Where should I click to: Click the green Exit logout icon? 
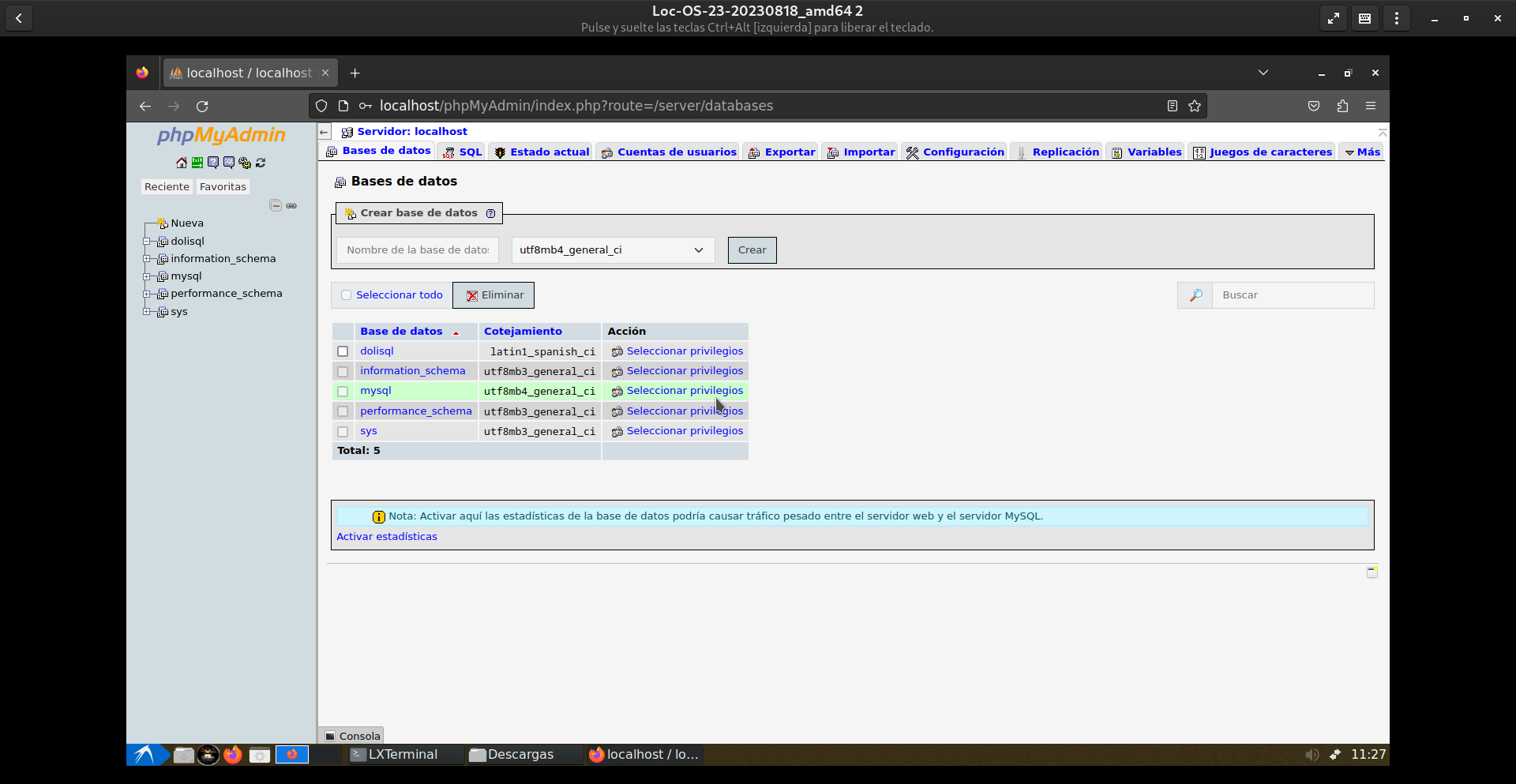197,163
